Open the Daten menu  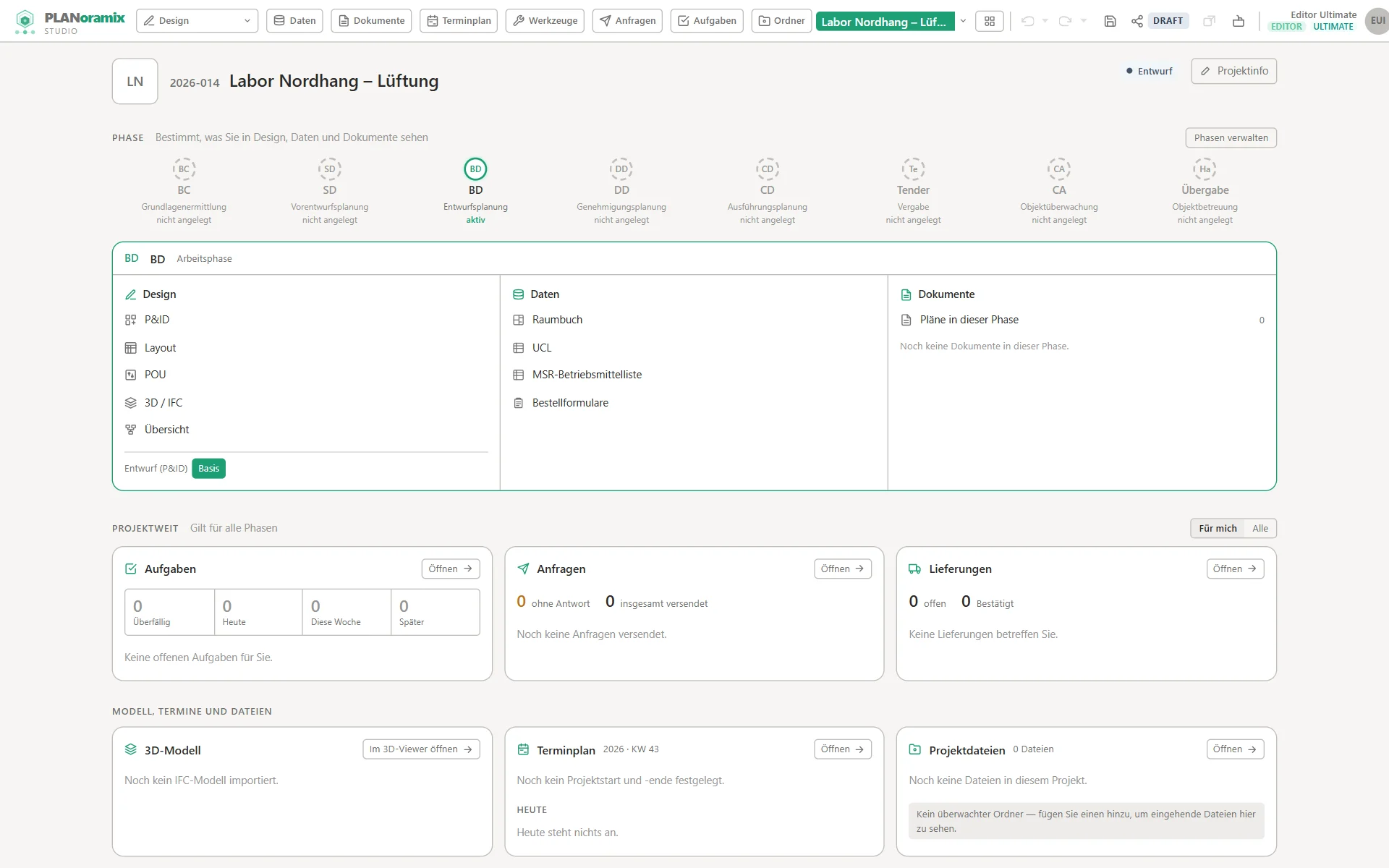(x=294, y=21)
